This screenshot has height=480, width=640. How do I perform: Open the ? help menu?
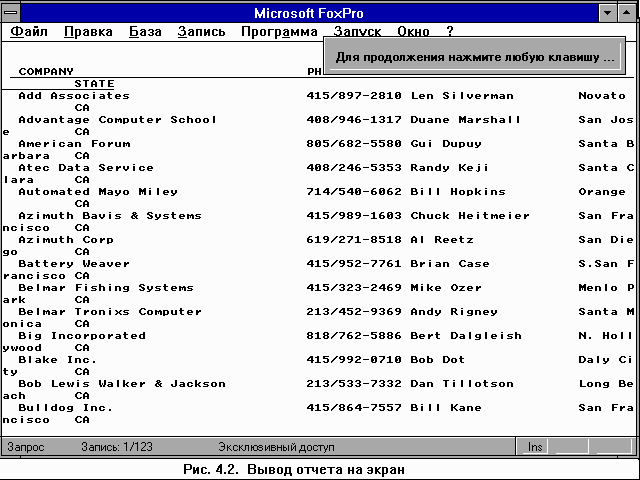point(450,32)
